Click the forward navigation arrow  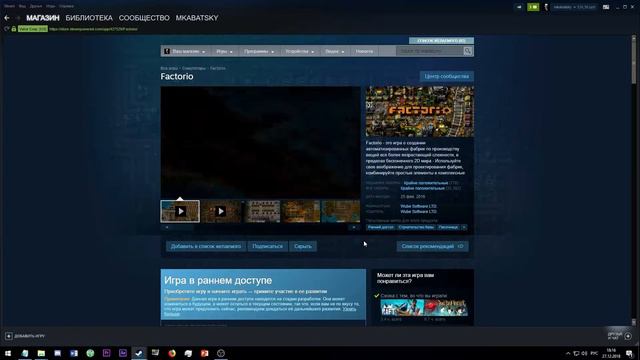[x=18, y=18]
